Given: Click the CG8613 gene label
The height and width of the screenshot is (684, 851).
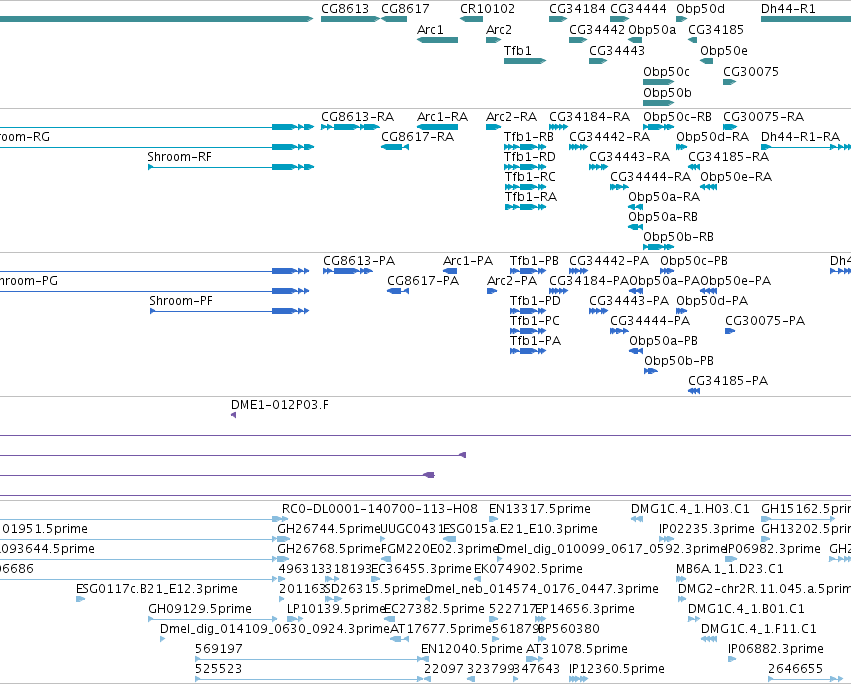Looking at the screenshot, I should [345, 9].
